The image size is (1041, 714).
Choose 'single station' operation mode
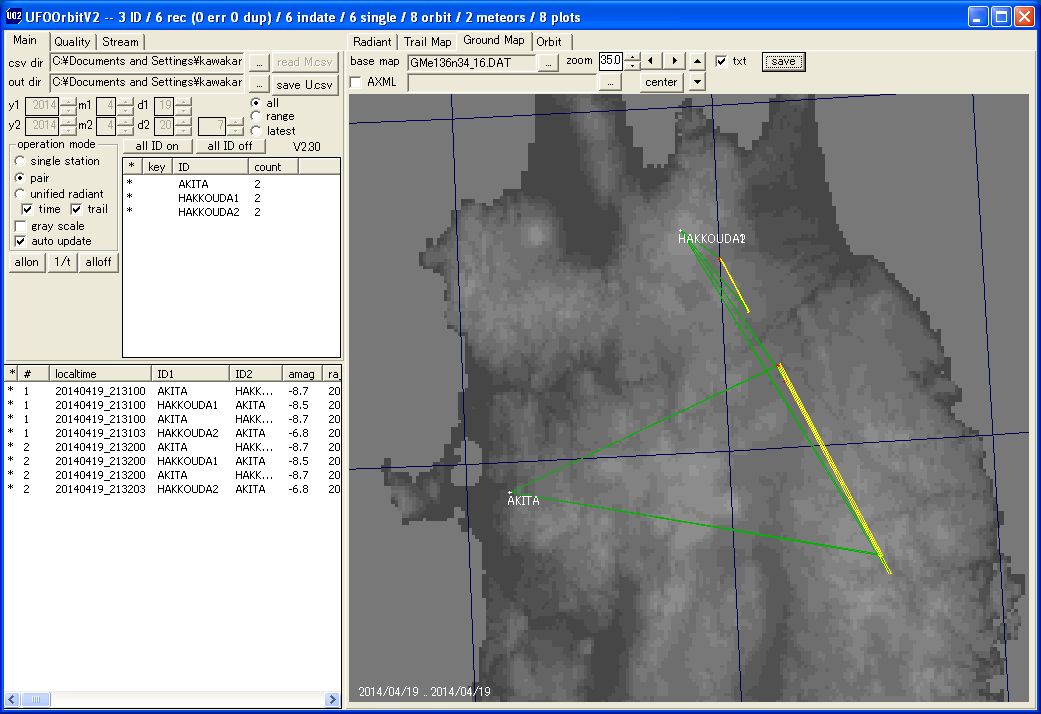point(20,161)
